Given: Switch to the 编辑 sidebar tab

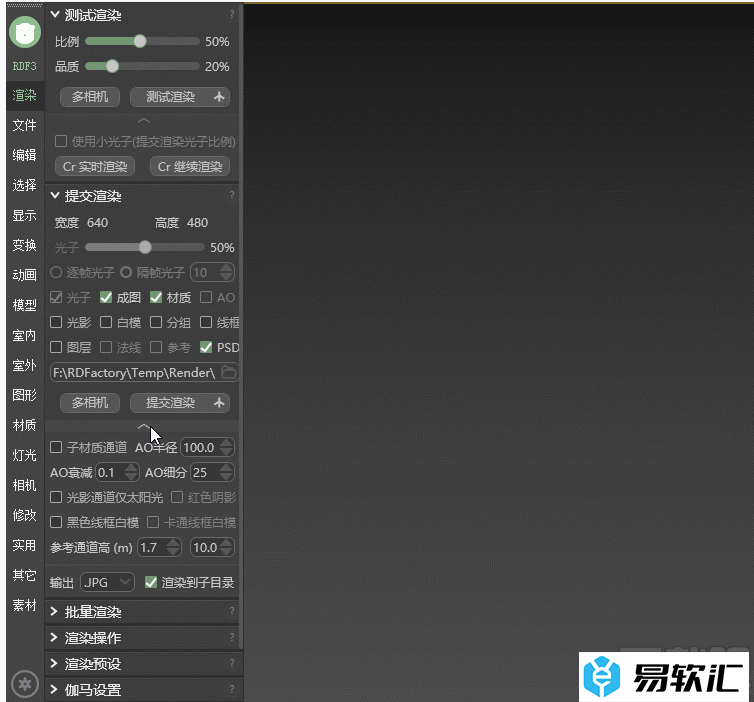Looking at the screenshot, I should tap(25, 155).
